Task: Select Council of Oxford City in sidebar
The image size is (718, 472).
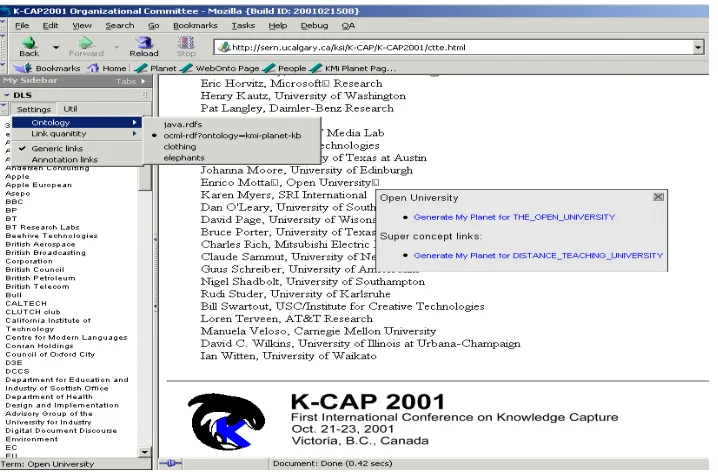Action: 50,354
